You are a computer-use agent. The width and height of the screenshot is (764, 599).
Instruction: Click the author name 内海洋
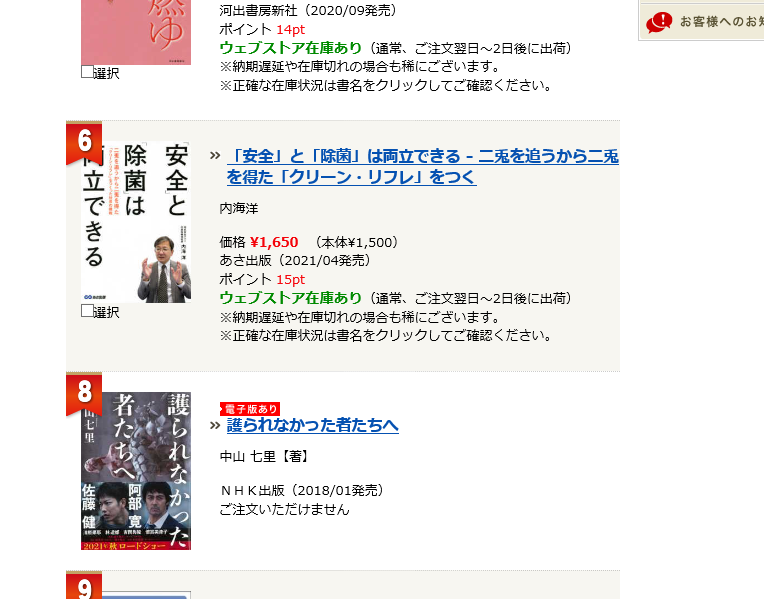point(239,209)
